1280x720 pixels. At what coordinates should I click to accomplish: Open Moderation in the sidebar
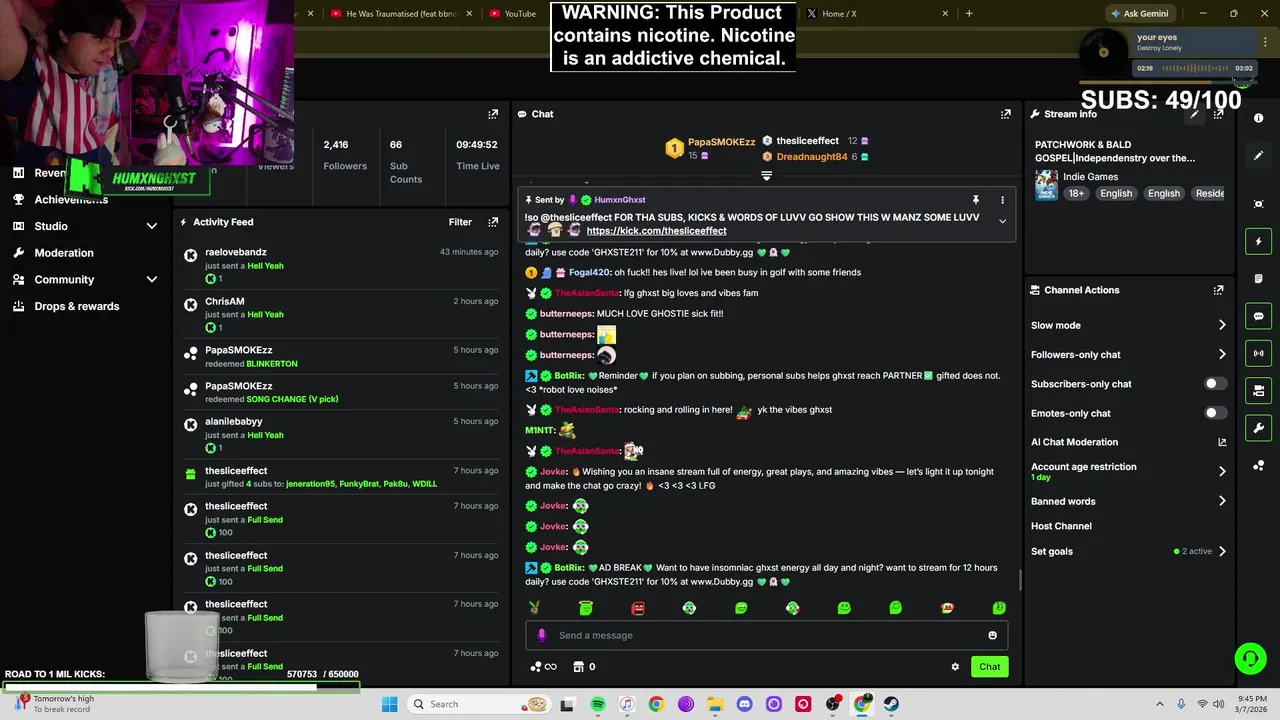pyautogui.click(x=64, y=253)
